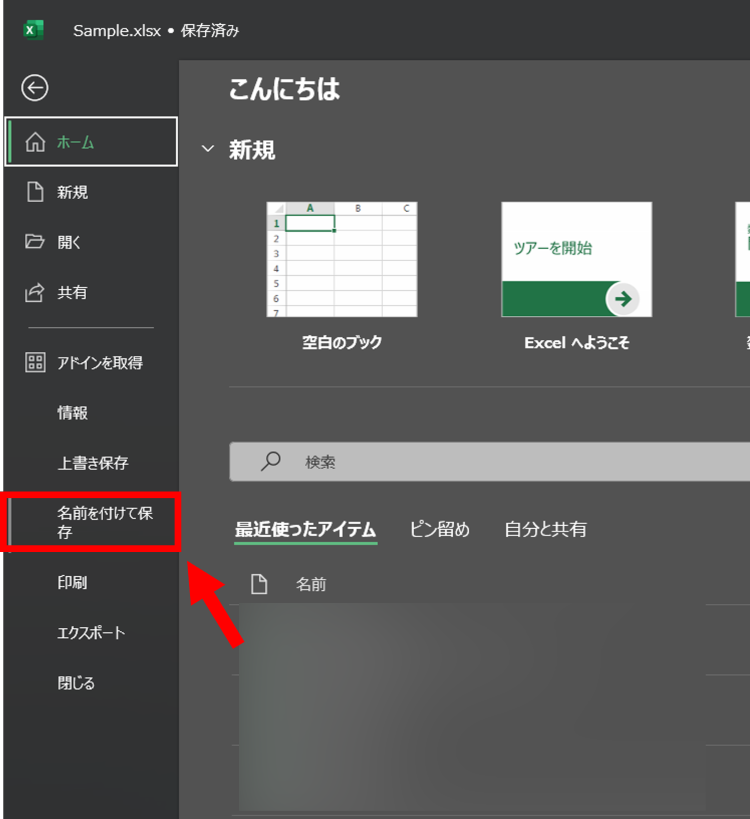Click the back arrow circle icon

35,88
